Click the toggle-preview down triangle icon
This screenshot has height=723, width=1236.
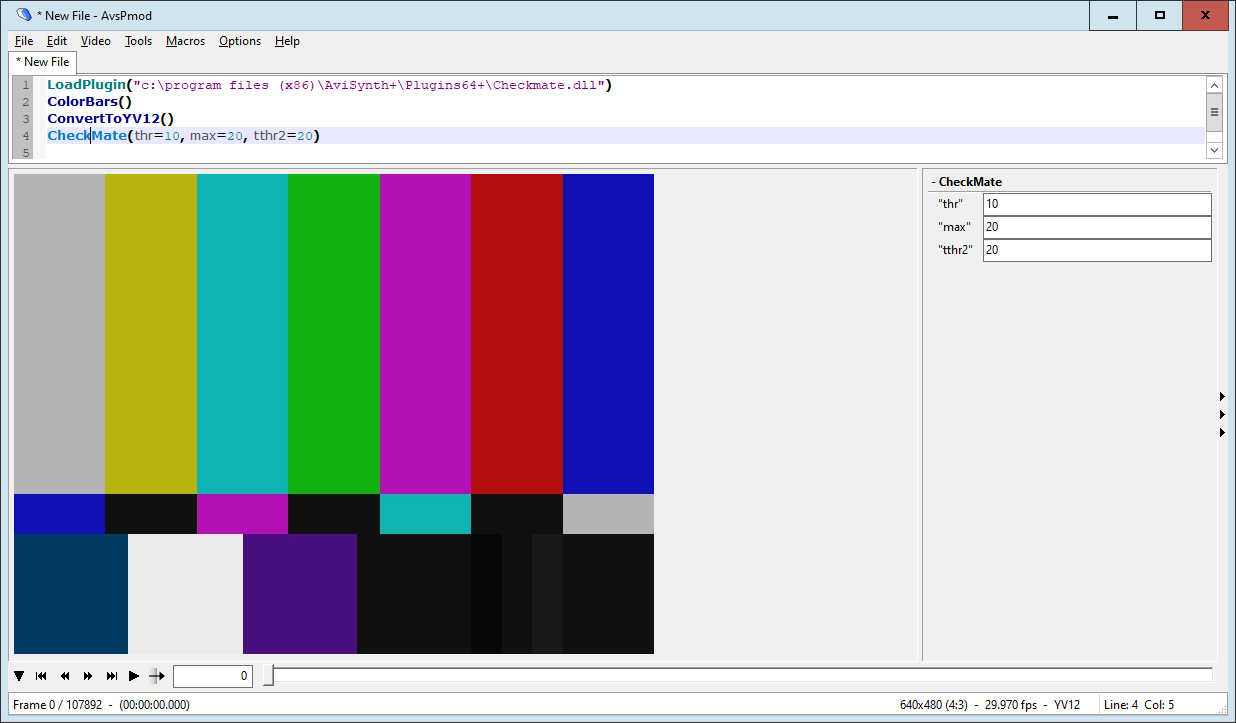pyautogui.click(x=19, y=676)
